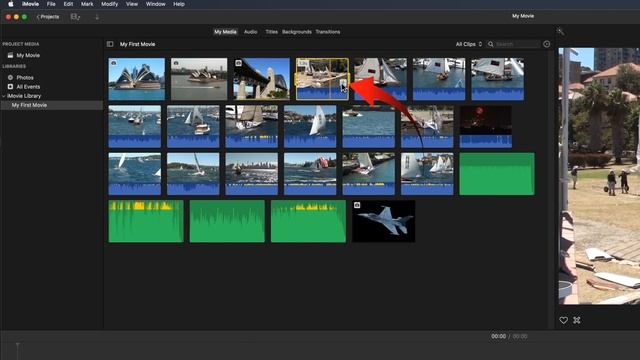Open the View menu
Screen dimensions: 640x360
tap(131, 4)
